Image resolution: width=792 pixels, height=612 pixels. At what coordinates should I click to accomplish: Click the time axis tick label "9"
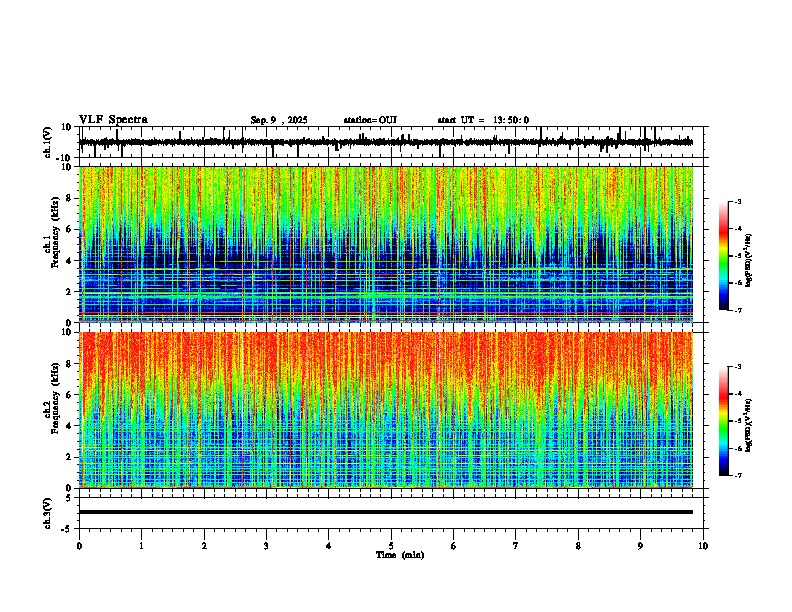point(640,546)
